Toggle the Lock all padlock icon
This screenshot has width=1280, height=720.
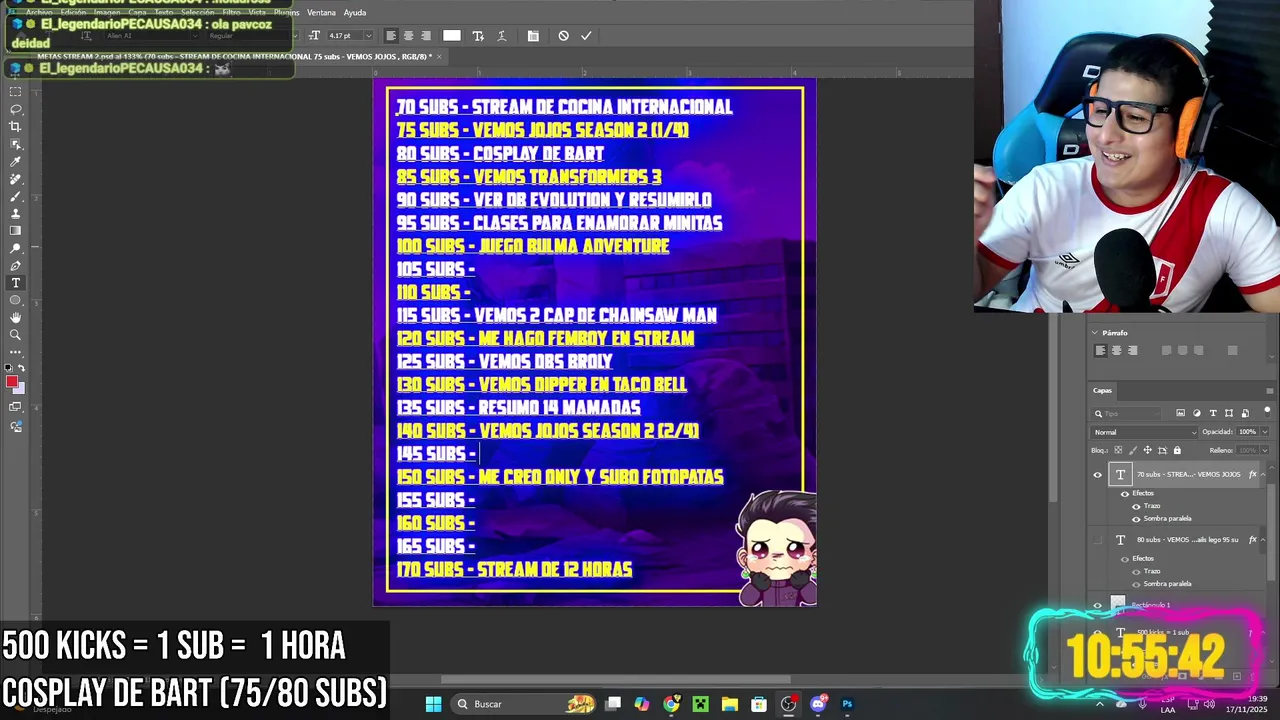pyautogui.click(x=1177, y=450)
